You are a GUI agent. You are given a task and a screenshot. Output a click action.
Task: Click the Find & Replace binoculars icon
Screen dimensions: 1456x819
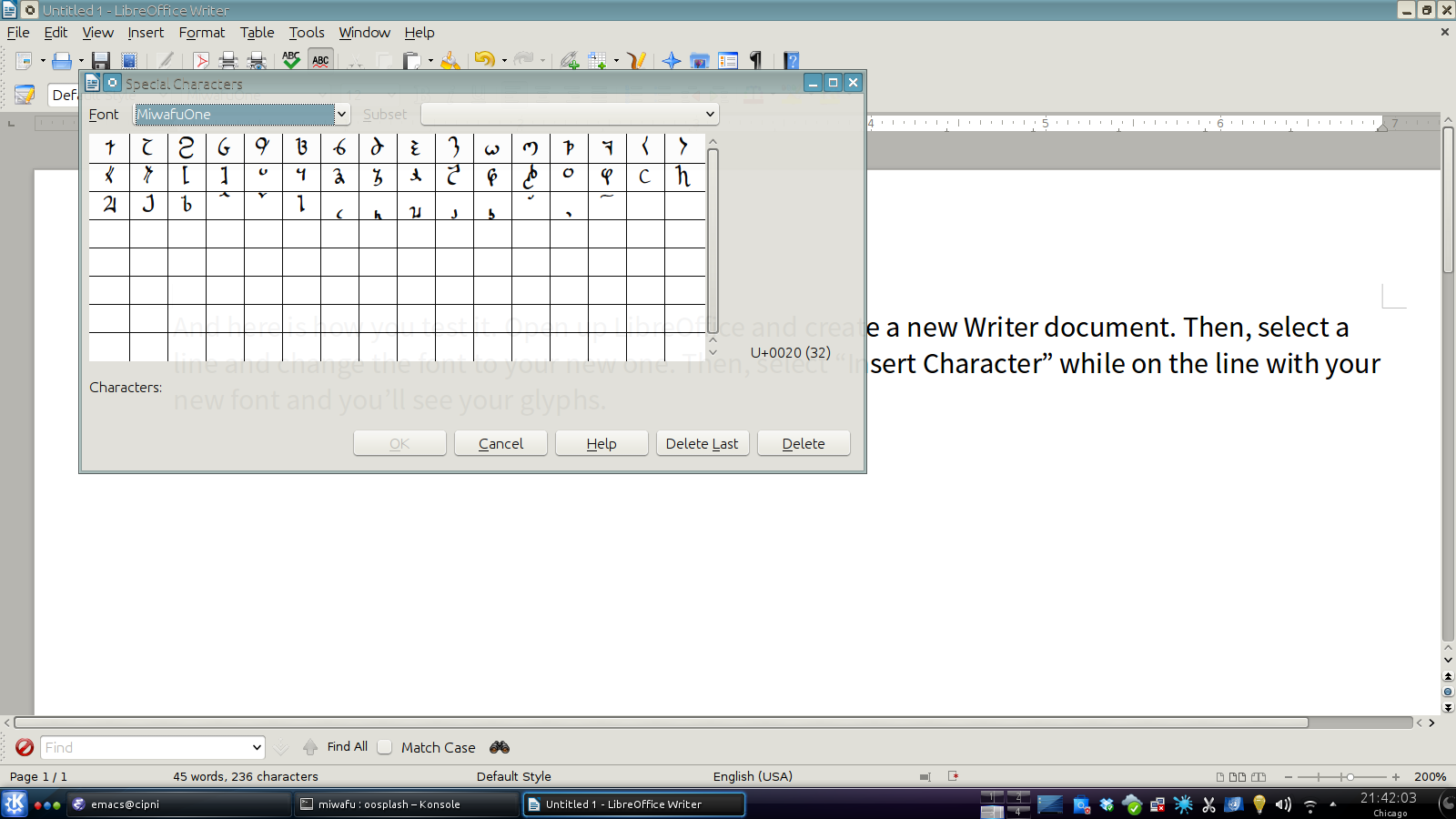[x=500, y=747]
